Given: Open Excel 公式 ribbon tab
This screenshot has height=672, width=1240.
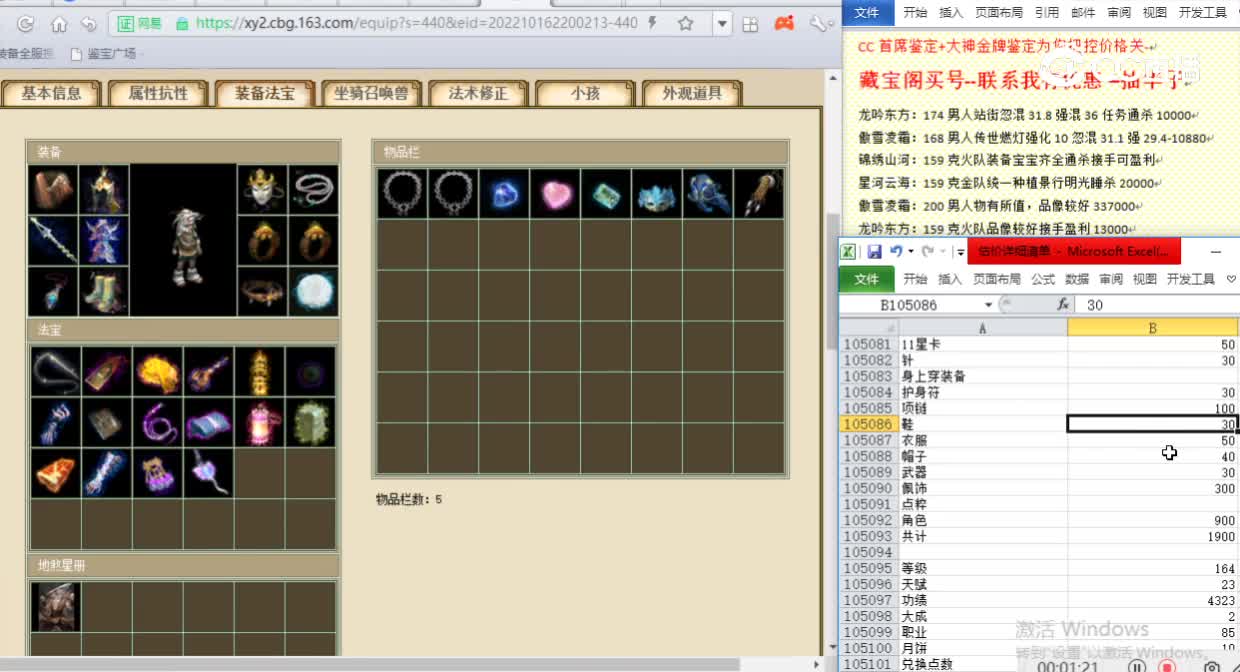Looking at the screenshot, I should [1043, 279].
